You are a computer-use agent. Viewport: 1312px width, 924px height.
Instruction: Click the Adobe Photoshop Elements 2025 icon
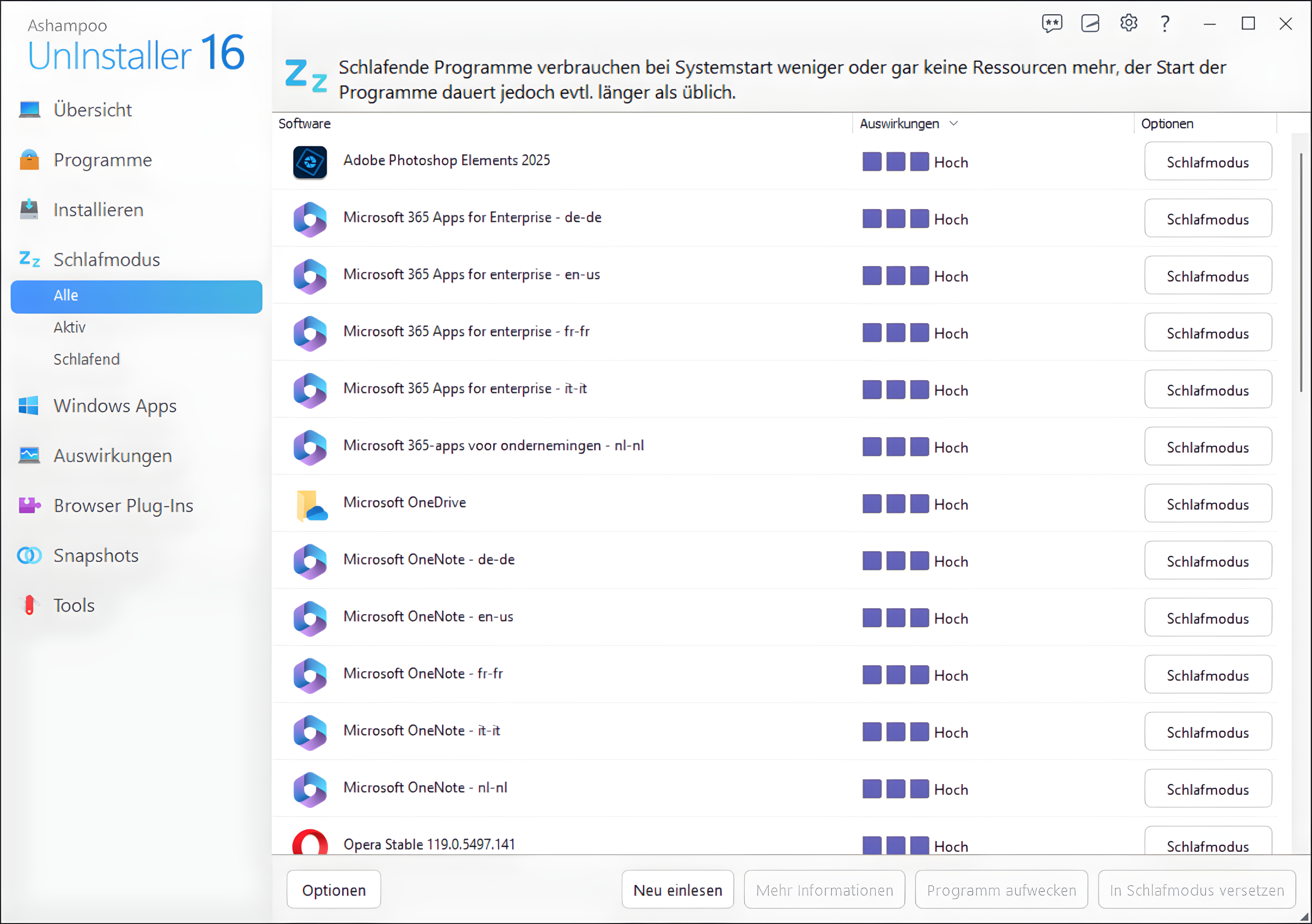click(x=310, y=162)
